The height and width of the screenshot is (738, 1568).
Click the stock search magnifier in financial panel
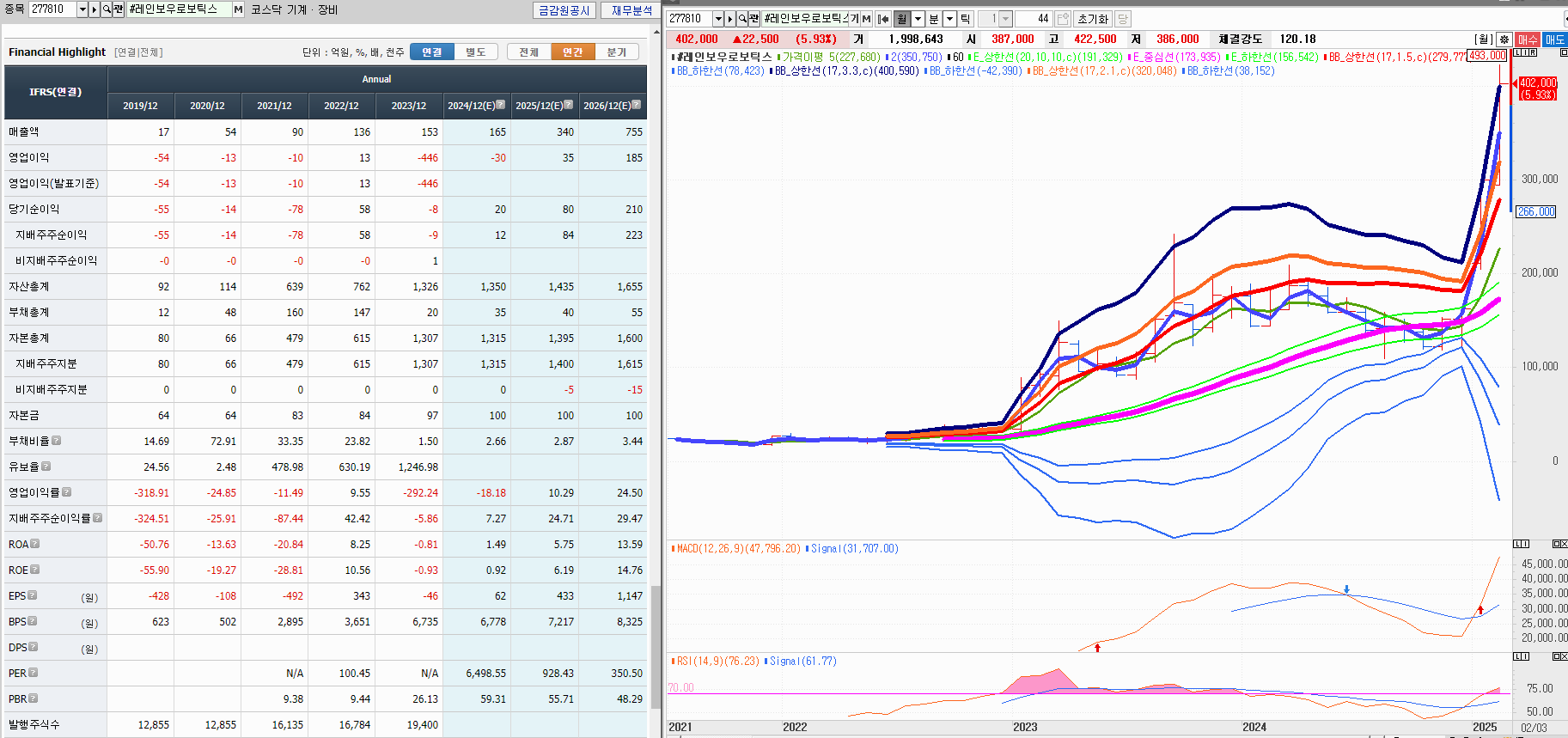coord(107,9)
